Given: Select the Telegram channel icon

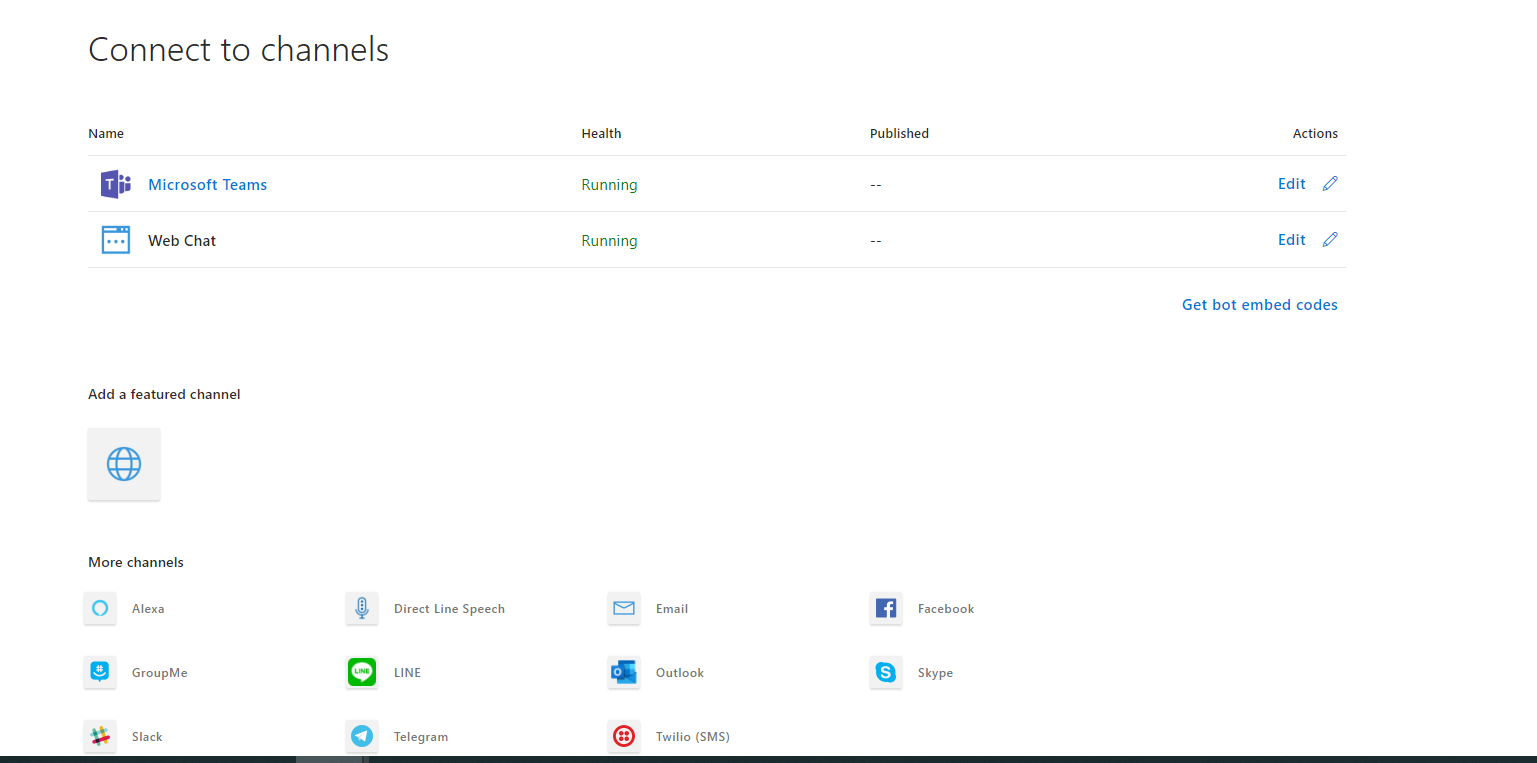Looking at the screenshot, I should [x=362, y=736].
